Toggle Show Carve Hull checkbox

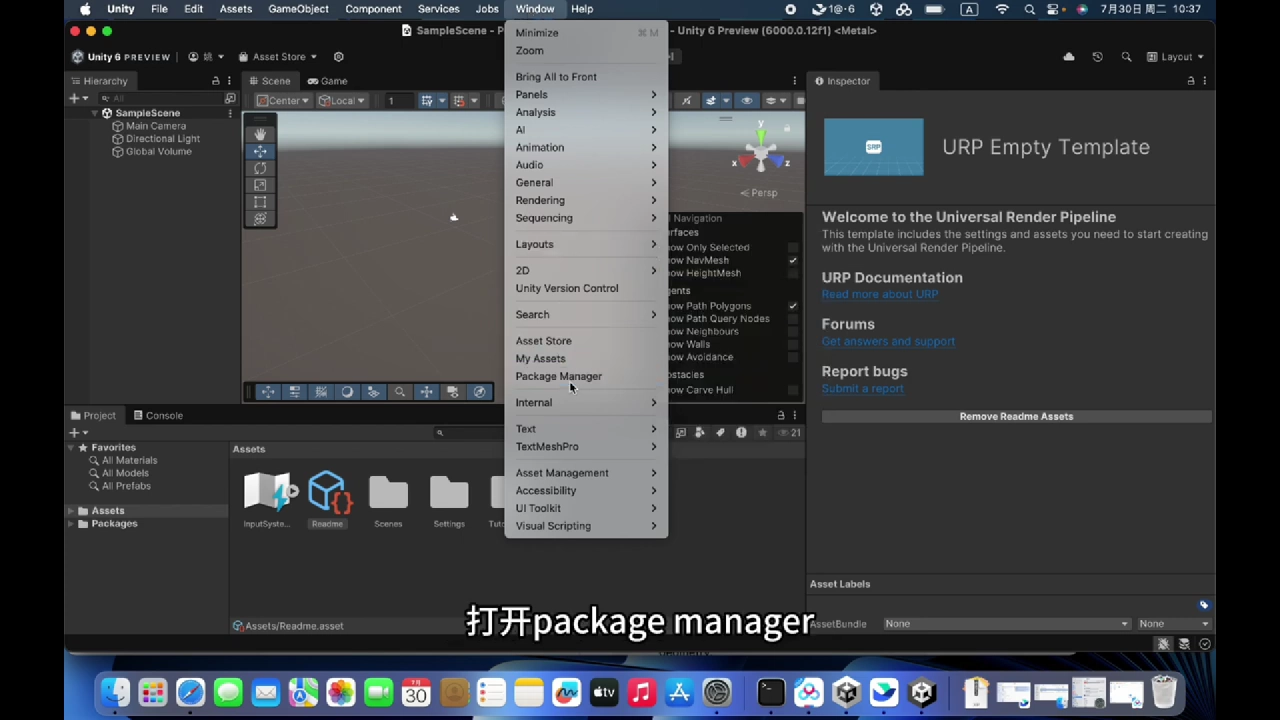coord(792,390)
